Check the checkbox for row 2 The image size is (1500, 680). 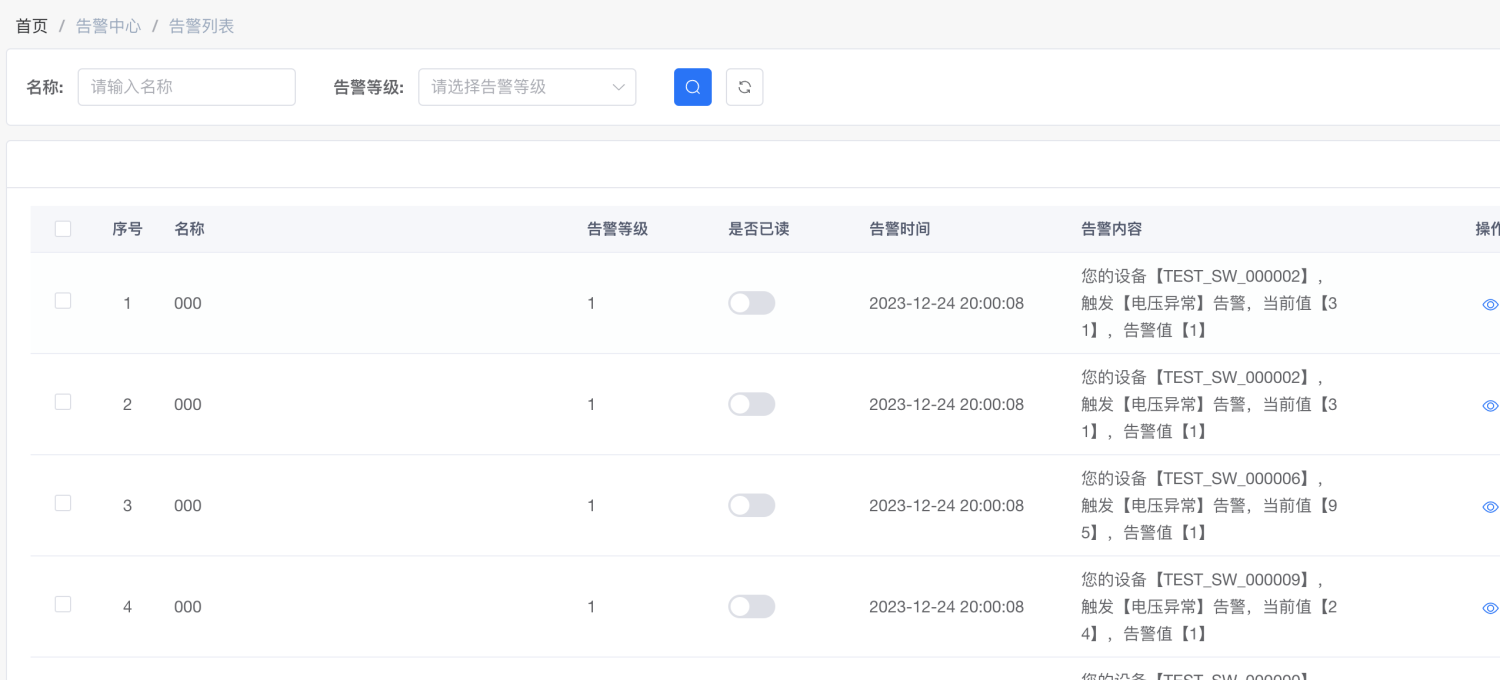pyautogui.click(x=63, y=401)
